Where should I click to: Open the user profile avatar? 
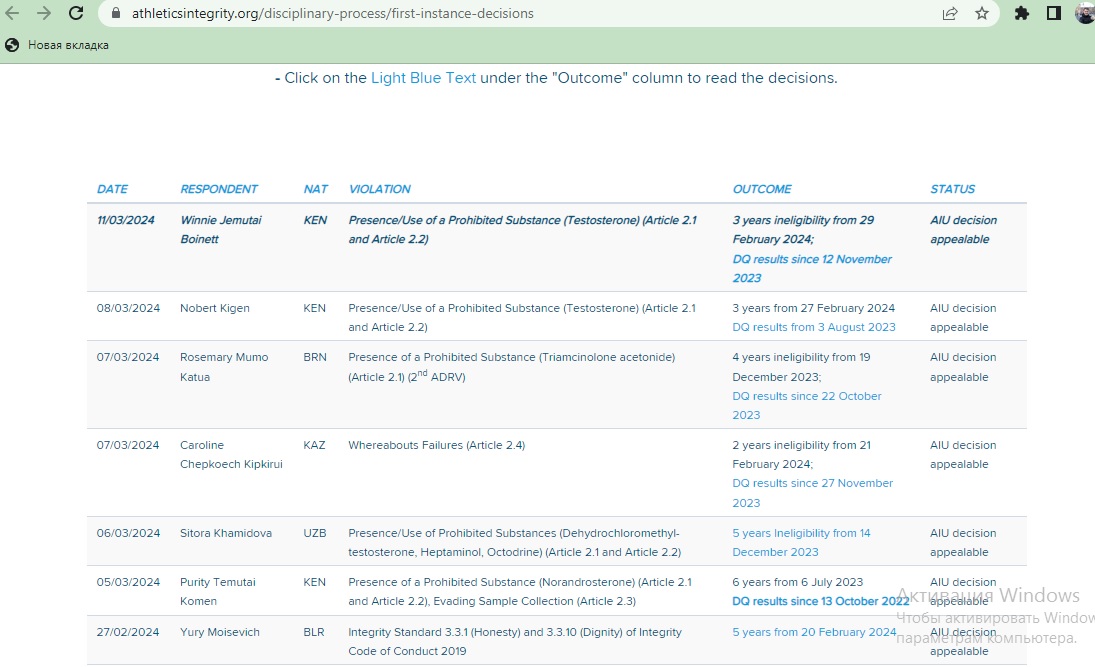point(1084,14)
